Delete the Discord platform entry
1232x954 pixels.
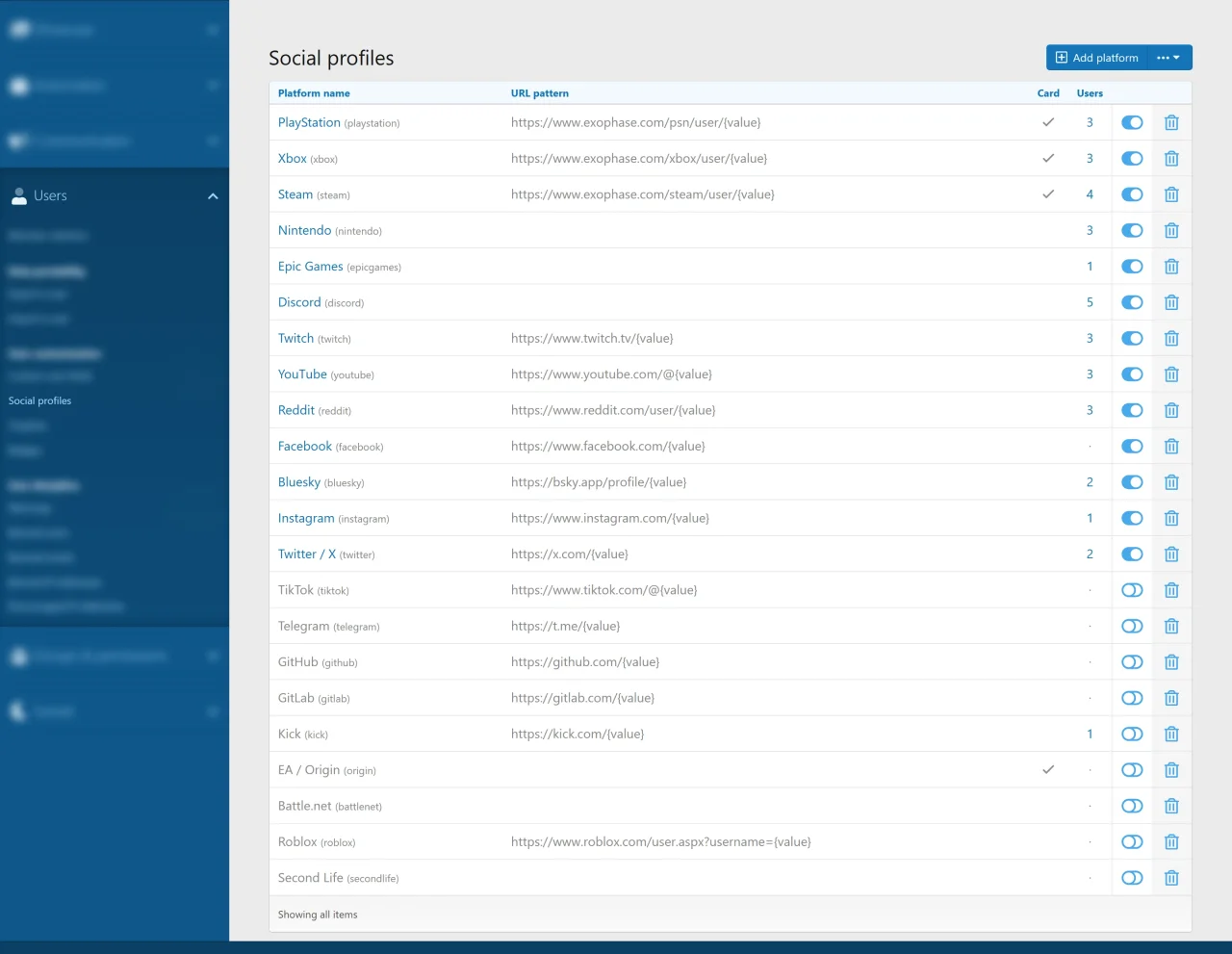pyautogui.click(x=1171, y=302)
